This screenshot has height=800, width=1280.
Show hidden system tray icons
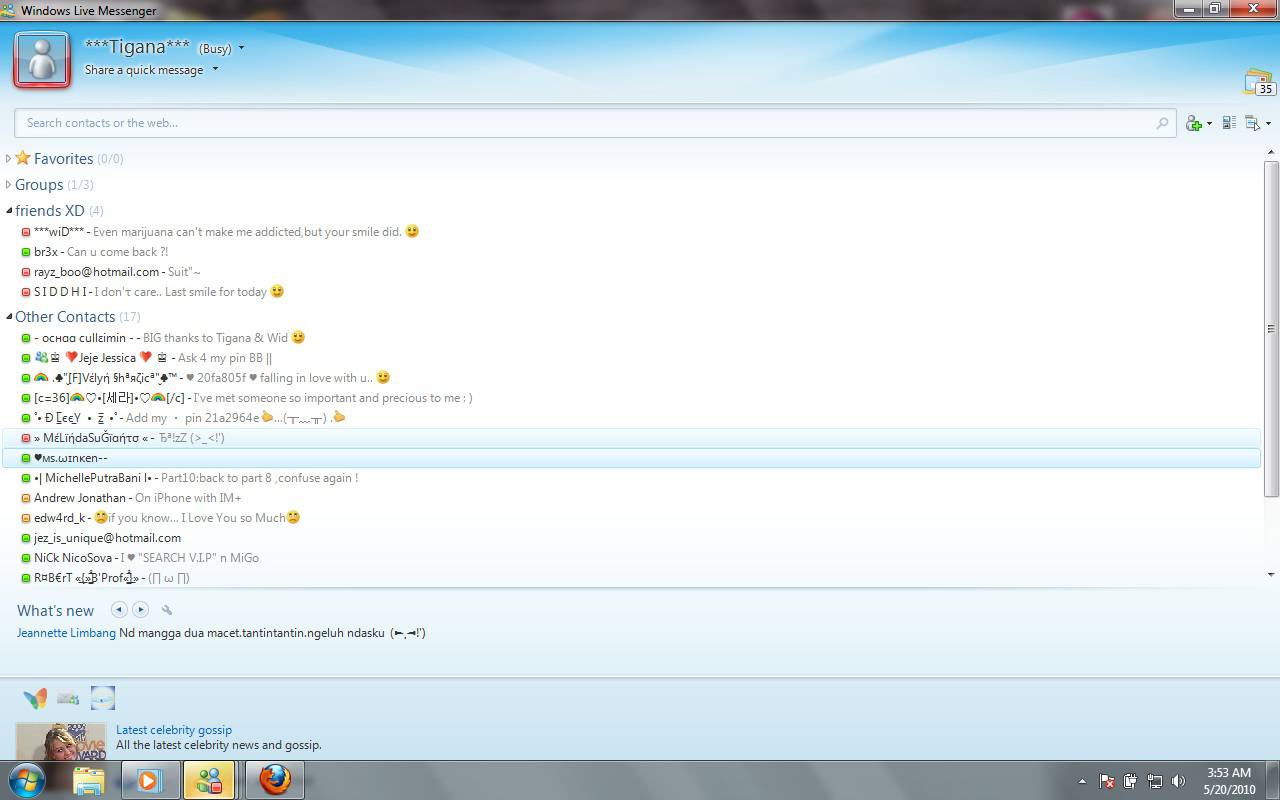[1082, 781]
